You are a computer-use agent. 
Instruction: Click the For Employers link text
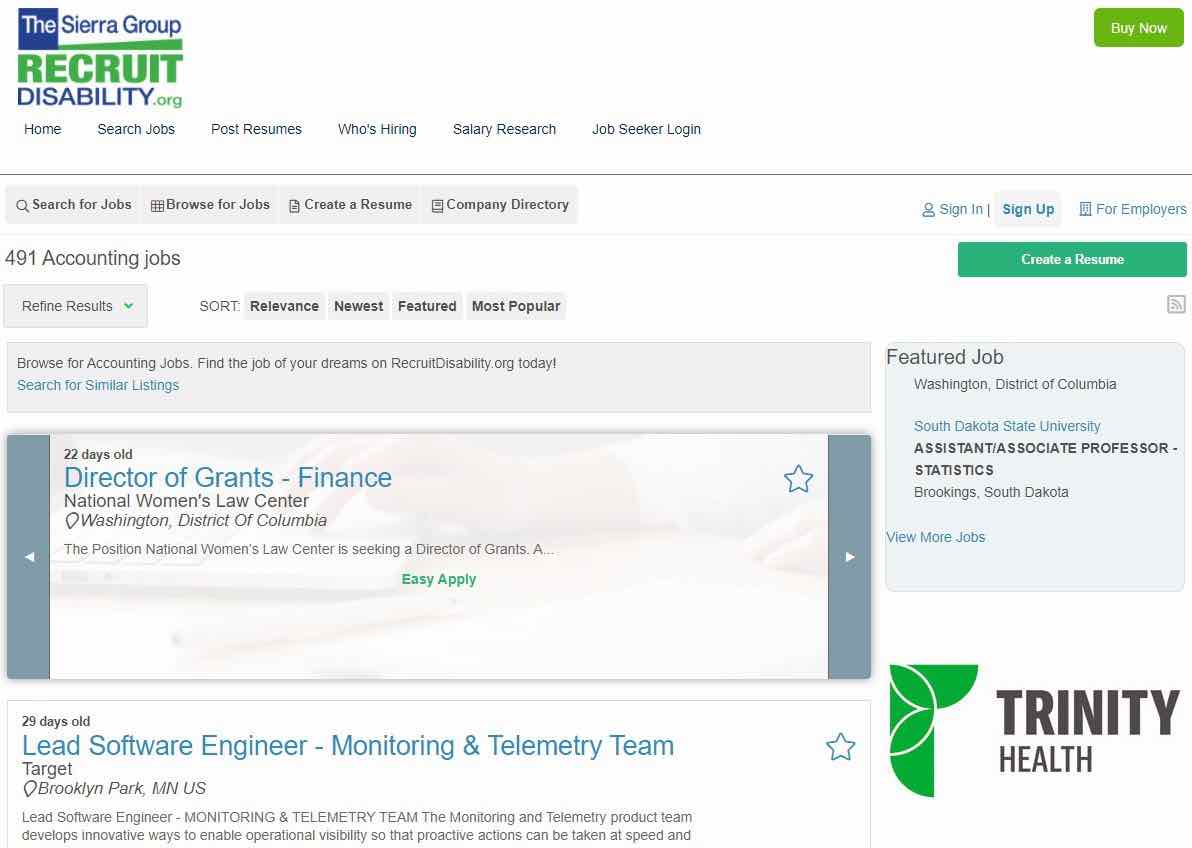pyautogui.click(x=1140, y=209)
